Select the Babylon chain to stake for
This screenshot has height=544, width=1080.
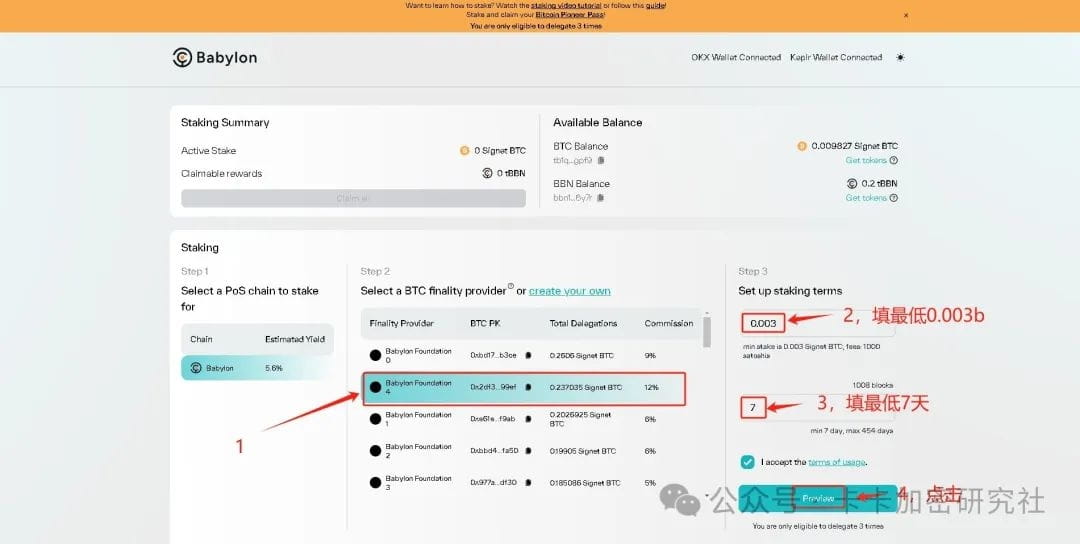pos(257,368)
